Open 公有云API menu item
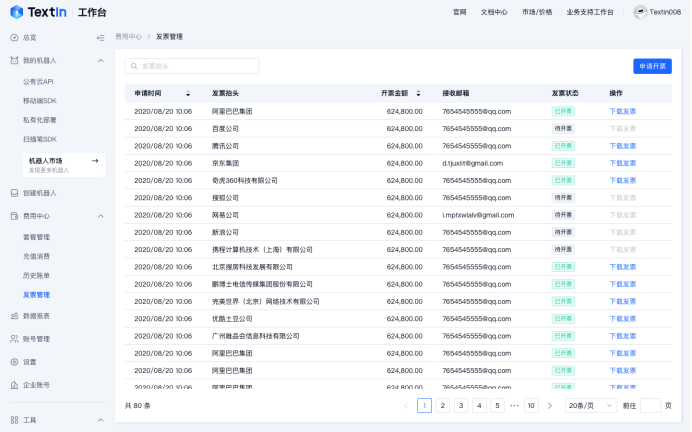The width and height of the screenshot is (692, 432). (38, 82)
